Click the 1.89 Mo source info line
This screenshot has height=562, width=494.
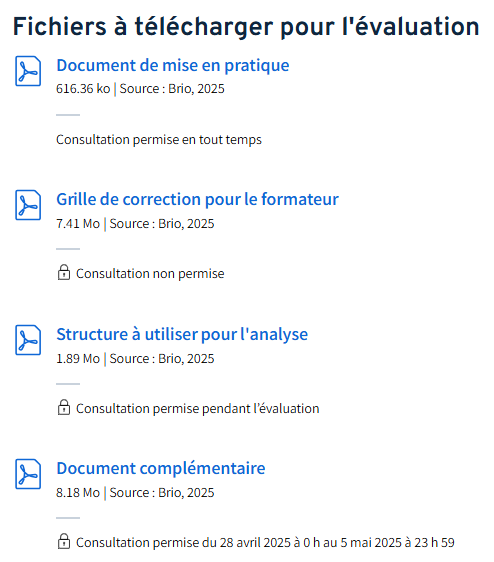click(135, 359)
